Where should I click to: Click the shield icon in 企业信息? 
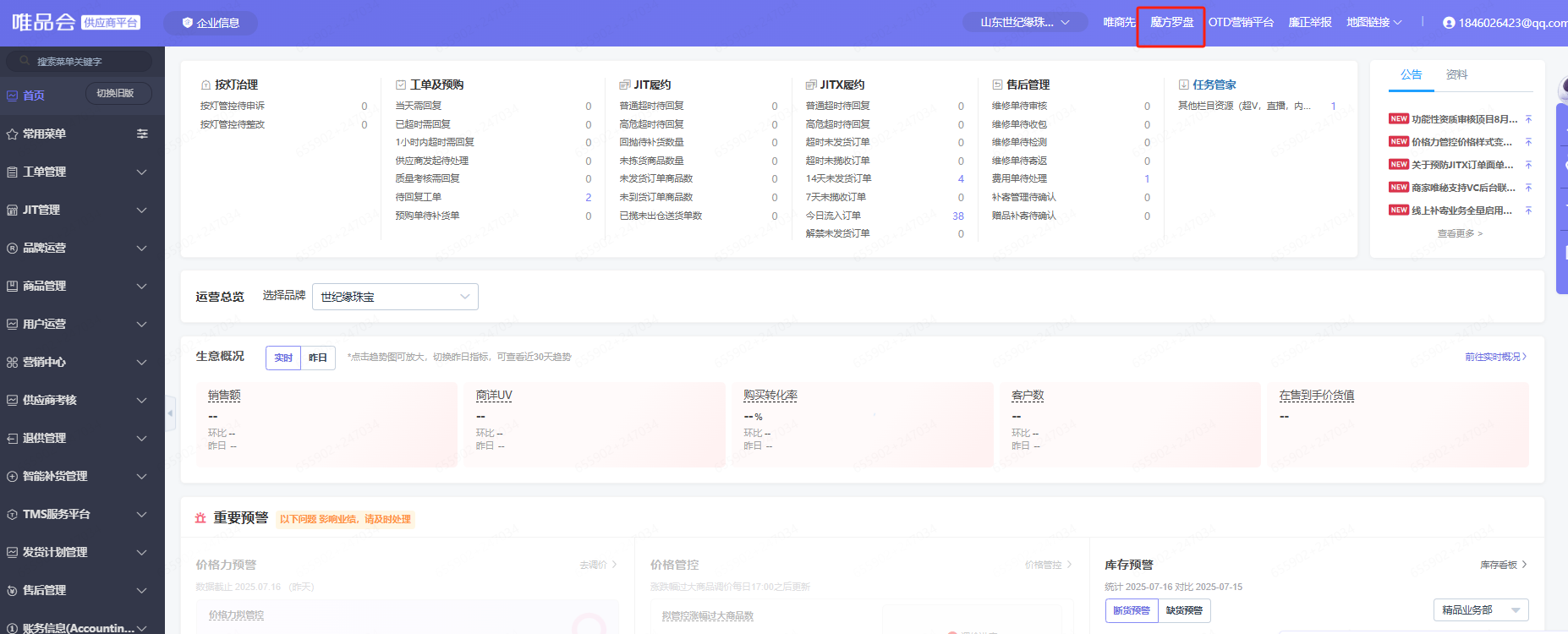coord(187,23)
